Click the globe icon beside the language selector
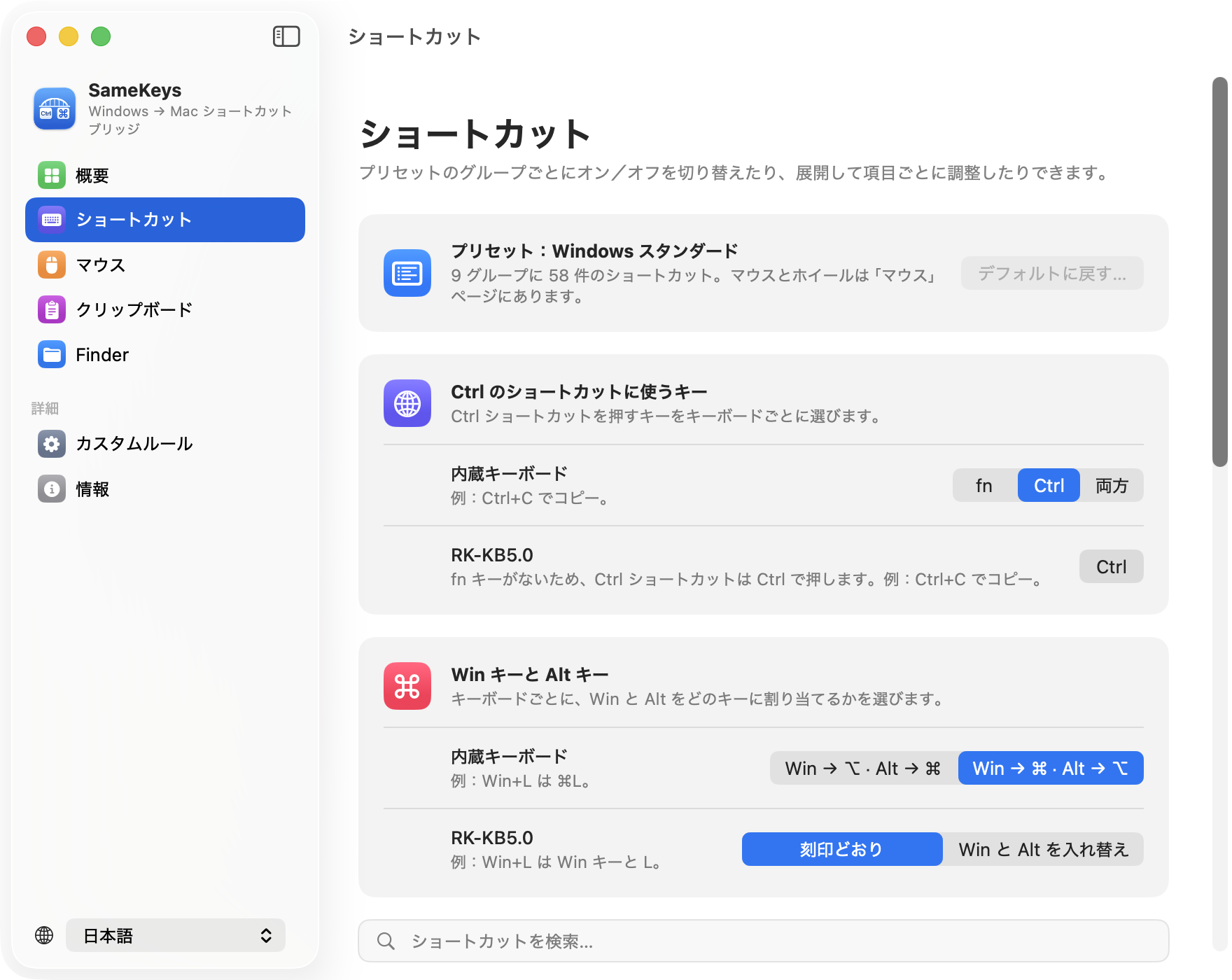1232x980 pixels. [x=44, y=935]
